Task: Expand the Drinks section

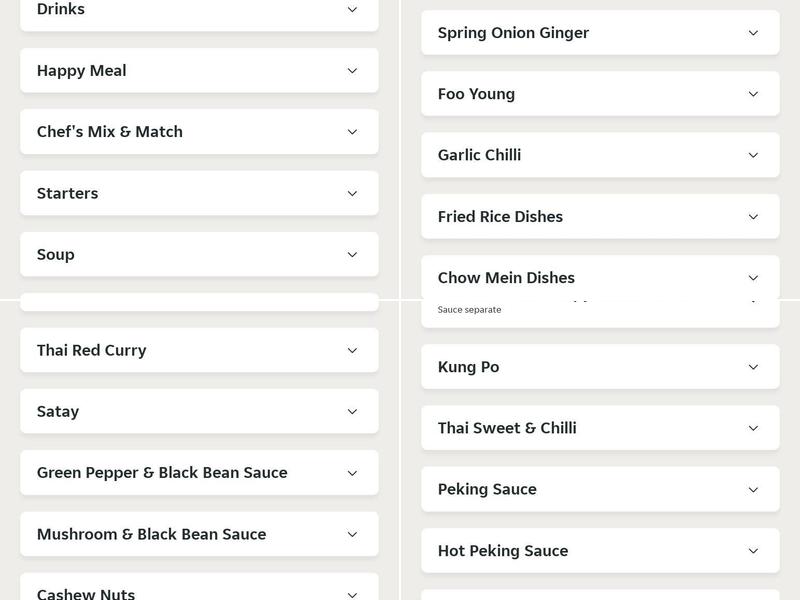Action: tap(199, 10)
